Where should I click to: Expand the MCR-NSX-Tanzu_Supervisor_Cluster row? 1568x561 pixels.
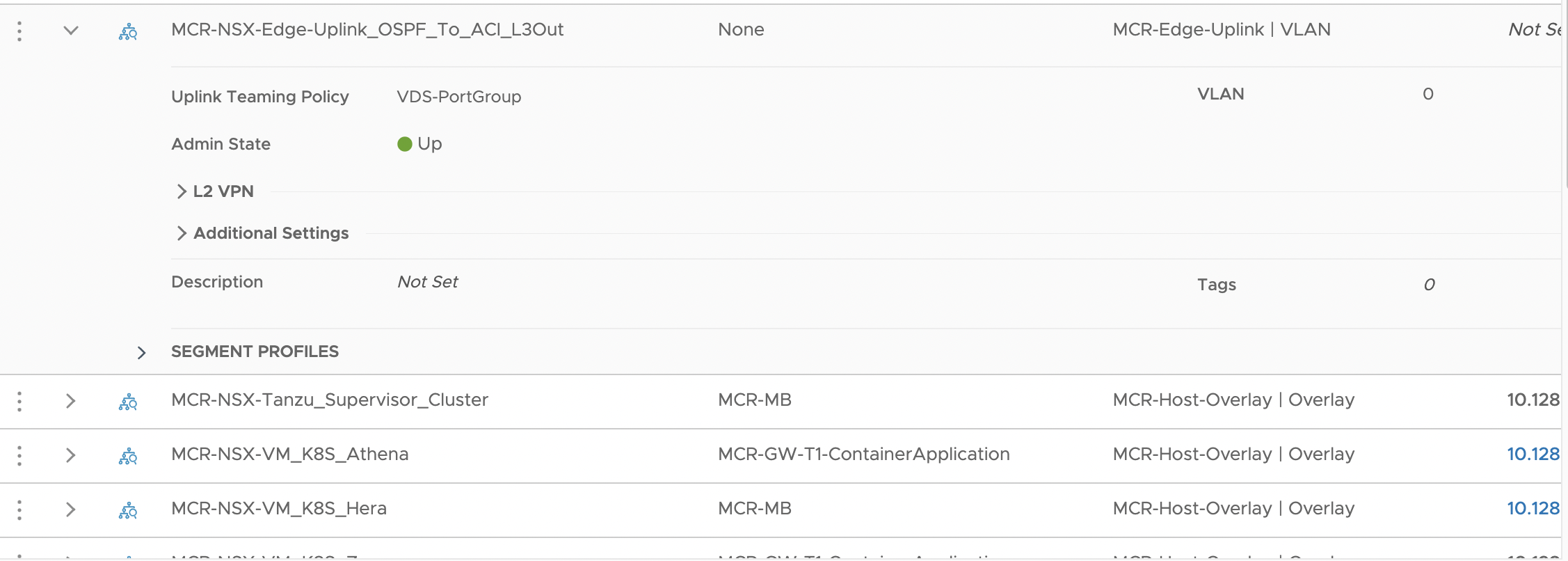(70, 401)
